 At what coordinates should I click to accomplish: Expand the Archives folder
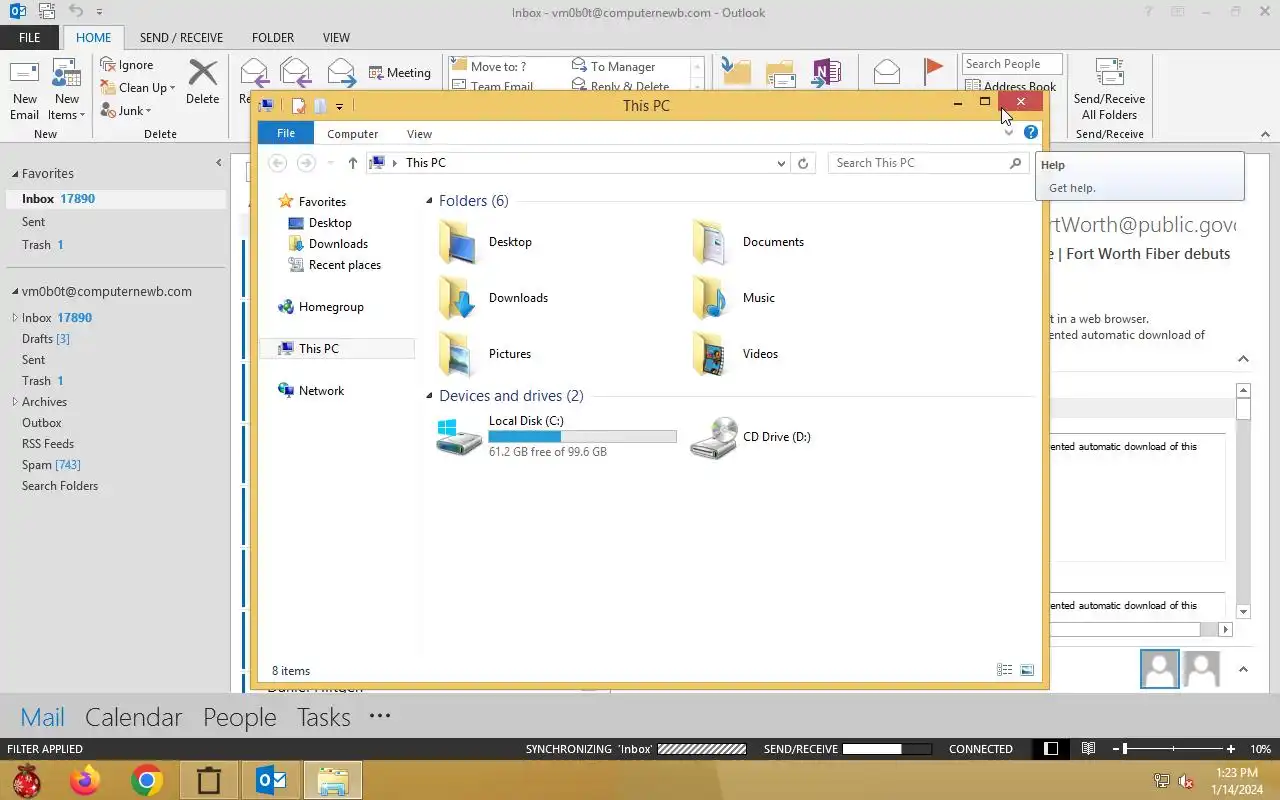(15, 402)
